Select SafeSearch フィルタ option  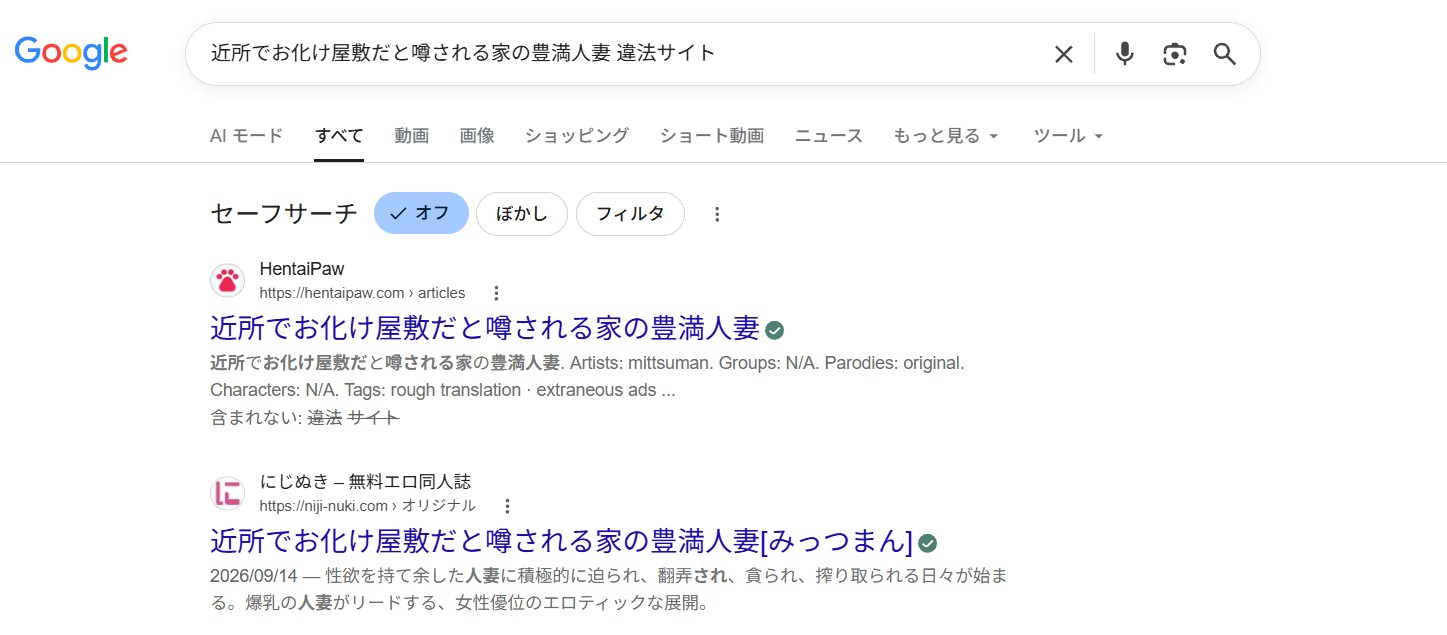[x=630, y=213]
